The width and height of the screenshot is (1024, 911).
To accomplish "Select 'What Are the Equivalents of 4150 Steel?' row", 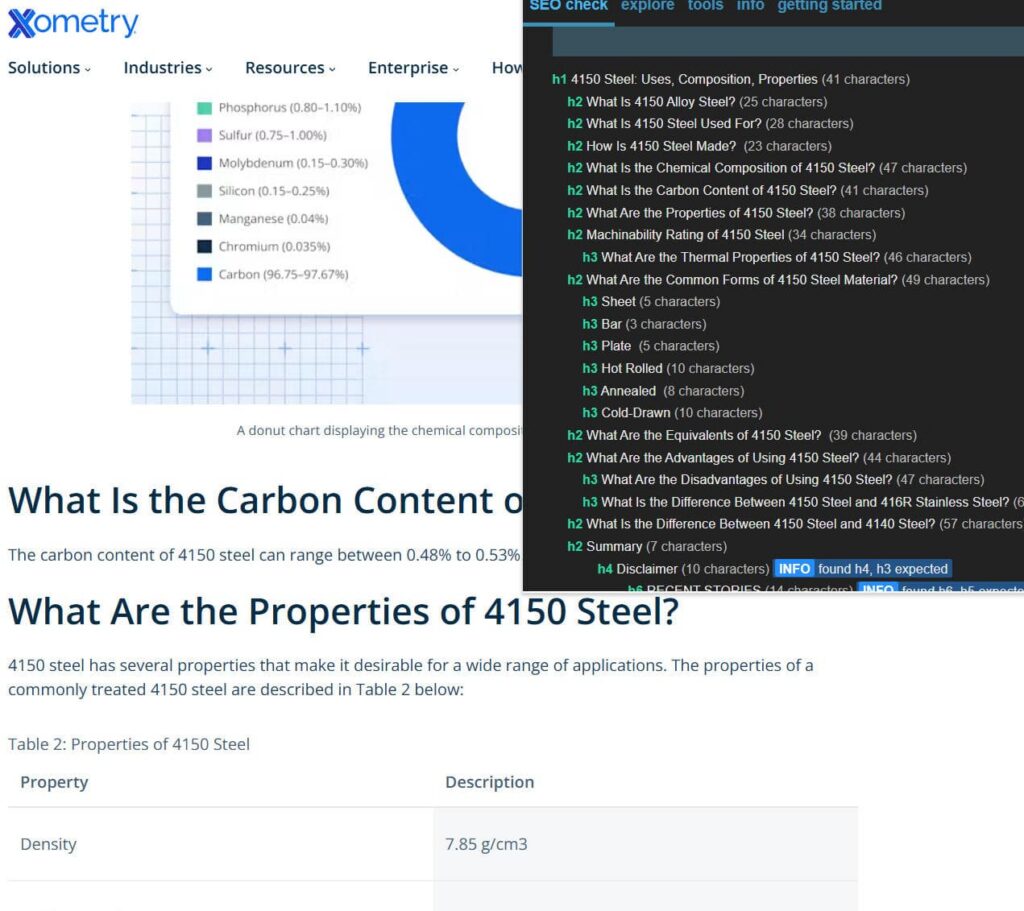I will (x=741, y=436).
